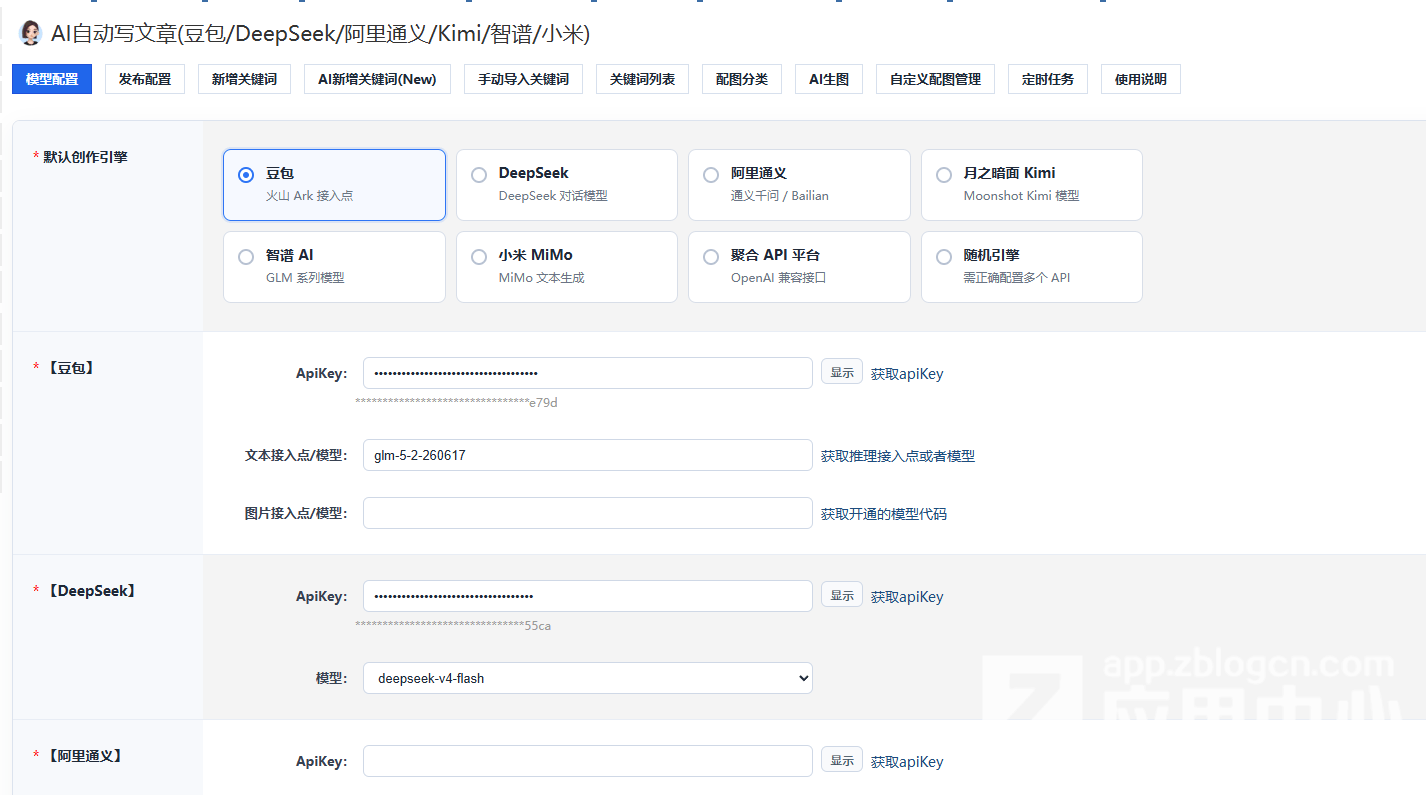Click the page title AI自动写文章
Viewport: 1426px width, 795px height.
[320, 34]
